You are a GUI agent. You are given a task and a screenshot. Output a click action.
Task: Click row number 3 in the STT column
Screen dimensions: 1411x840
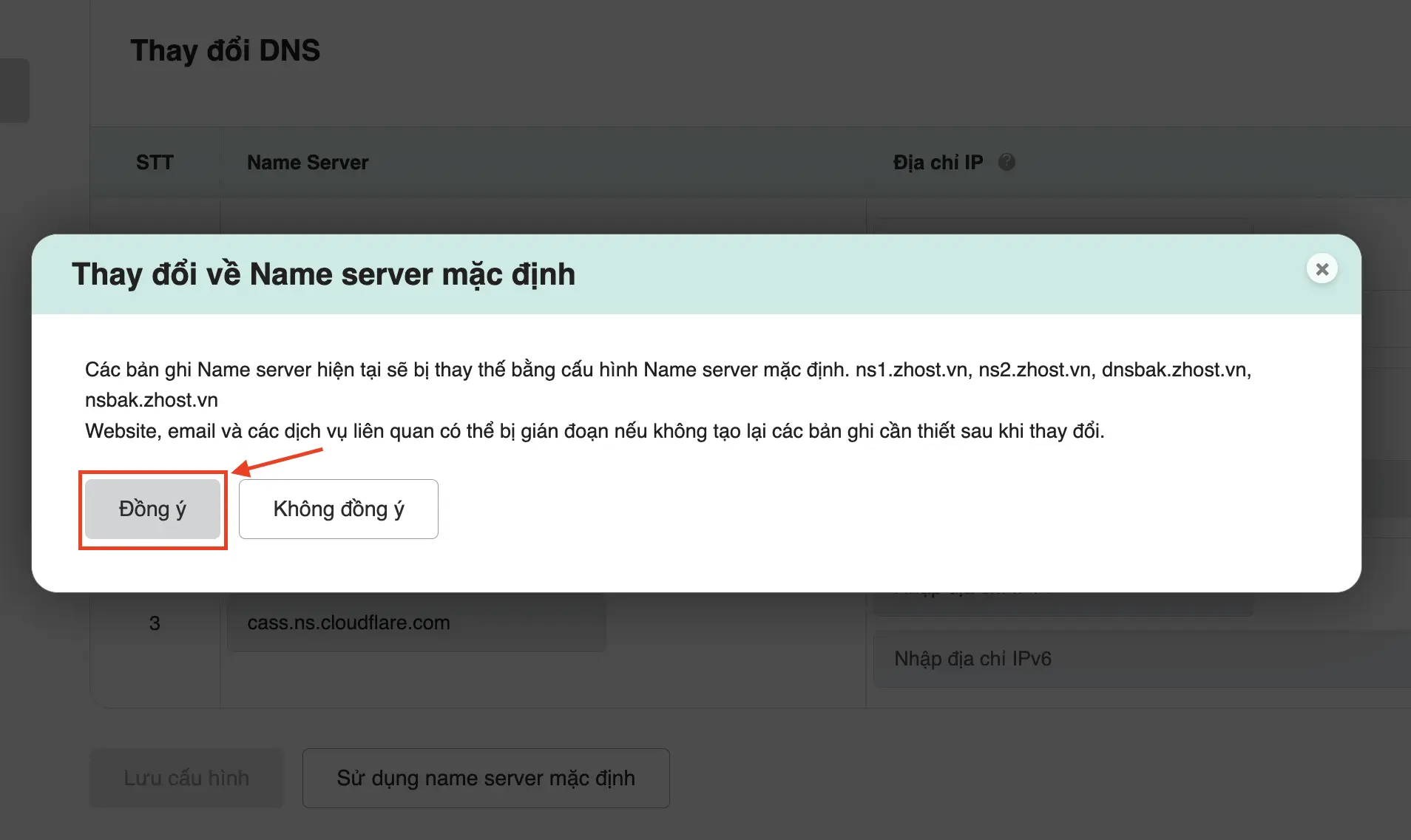click(155, 623)
